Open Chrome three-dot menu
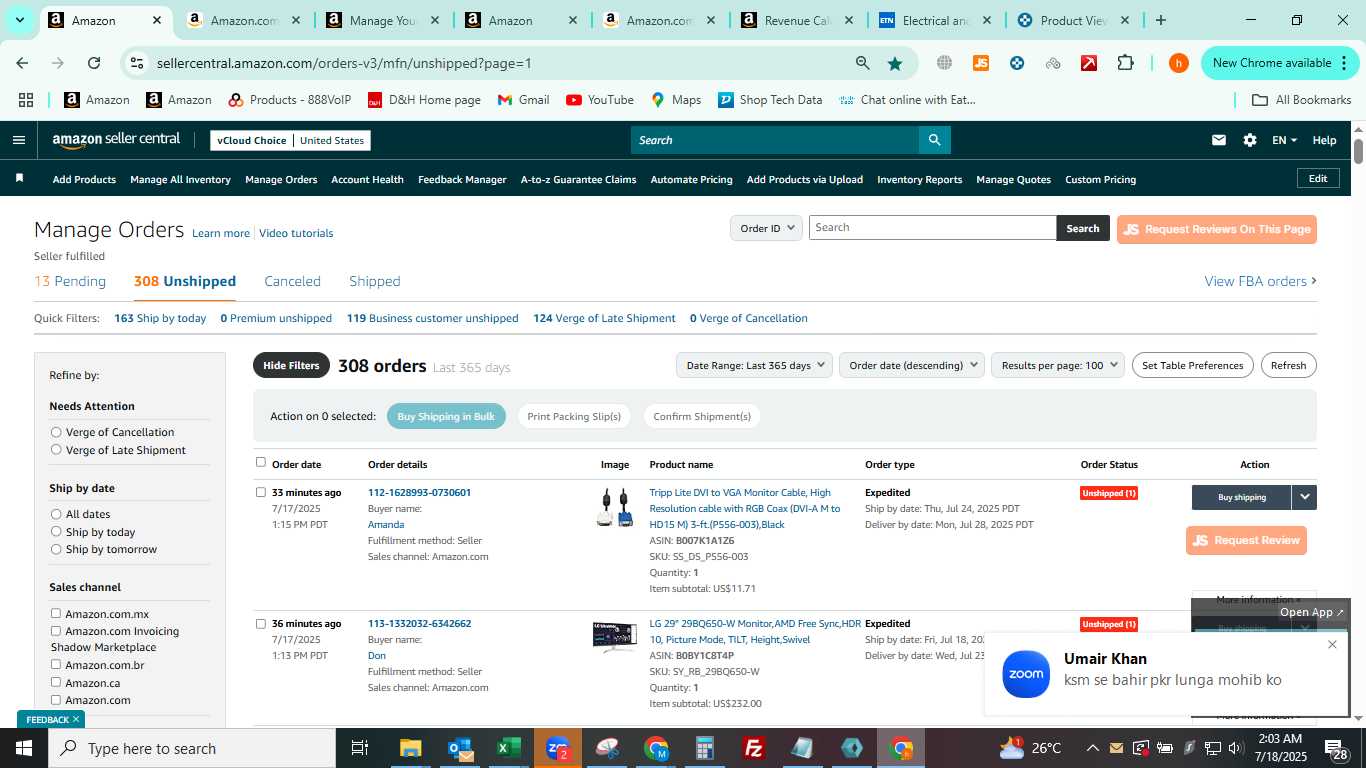This screenshot has height=768, width=1366. click(x=1343, y=63)
